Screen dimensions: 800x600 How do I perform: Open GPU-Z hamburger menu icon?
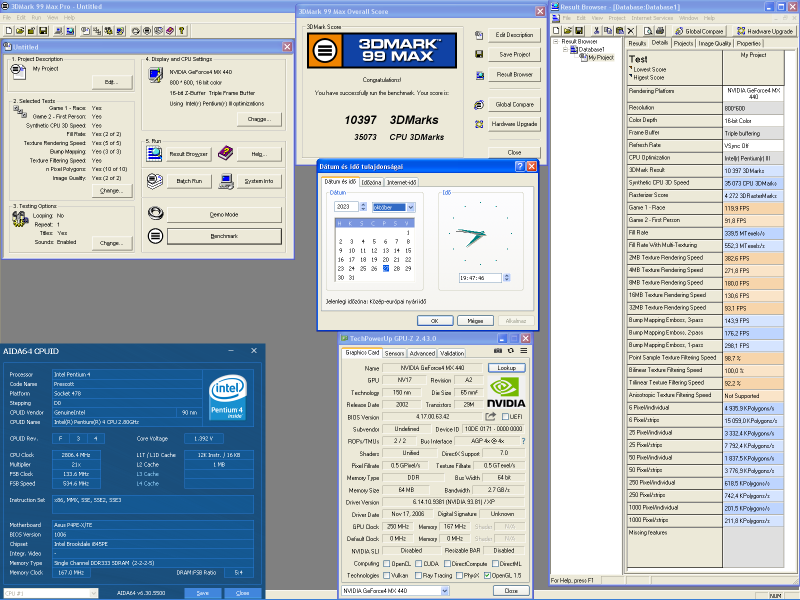pyautogui.click(x=523, y=351)
